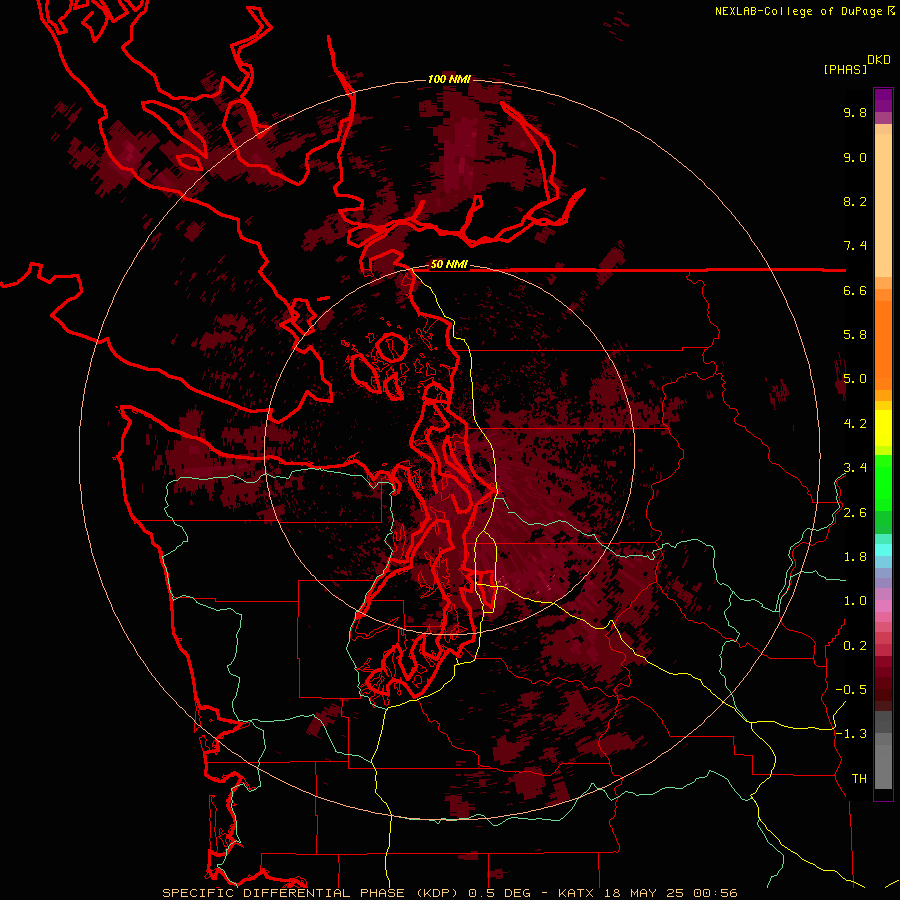Click the DKD label above color scale
Viewport: 900px width, 900px height.
879,60
